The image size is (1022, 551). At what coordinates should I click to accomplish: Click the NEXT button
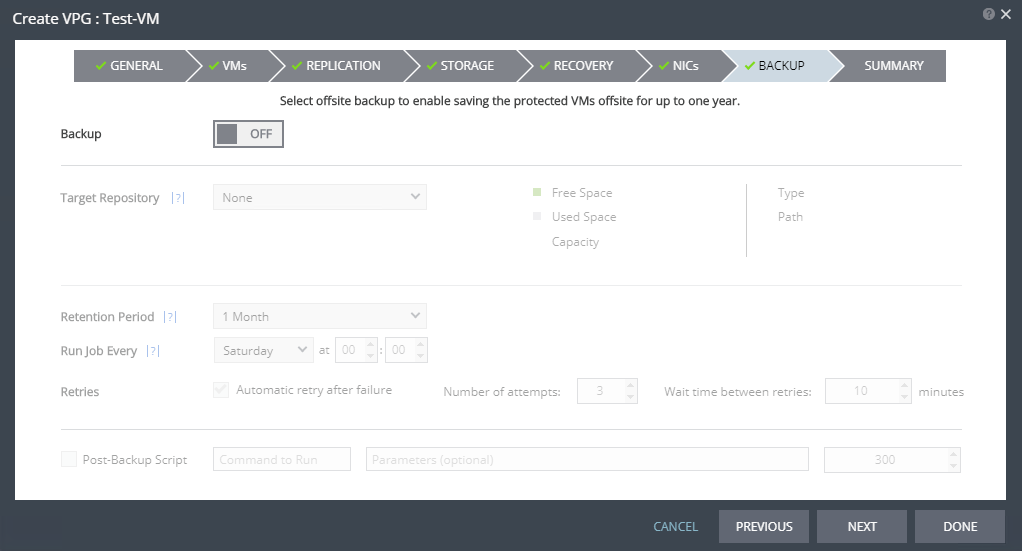pyautogui.click(x=861, y=526)
